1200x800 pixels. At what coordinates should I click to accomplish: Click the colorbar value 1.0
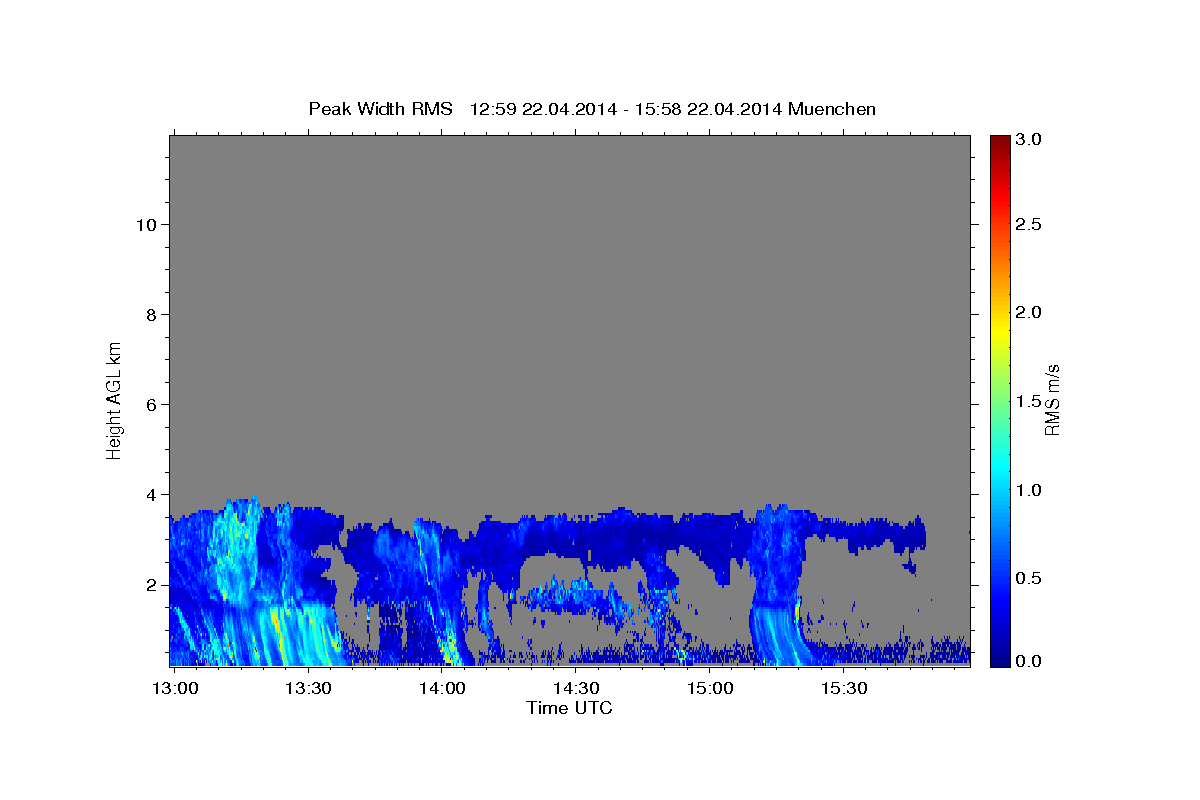click(1030, 490)
